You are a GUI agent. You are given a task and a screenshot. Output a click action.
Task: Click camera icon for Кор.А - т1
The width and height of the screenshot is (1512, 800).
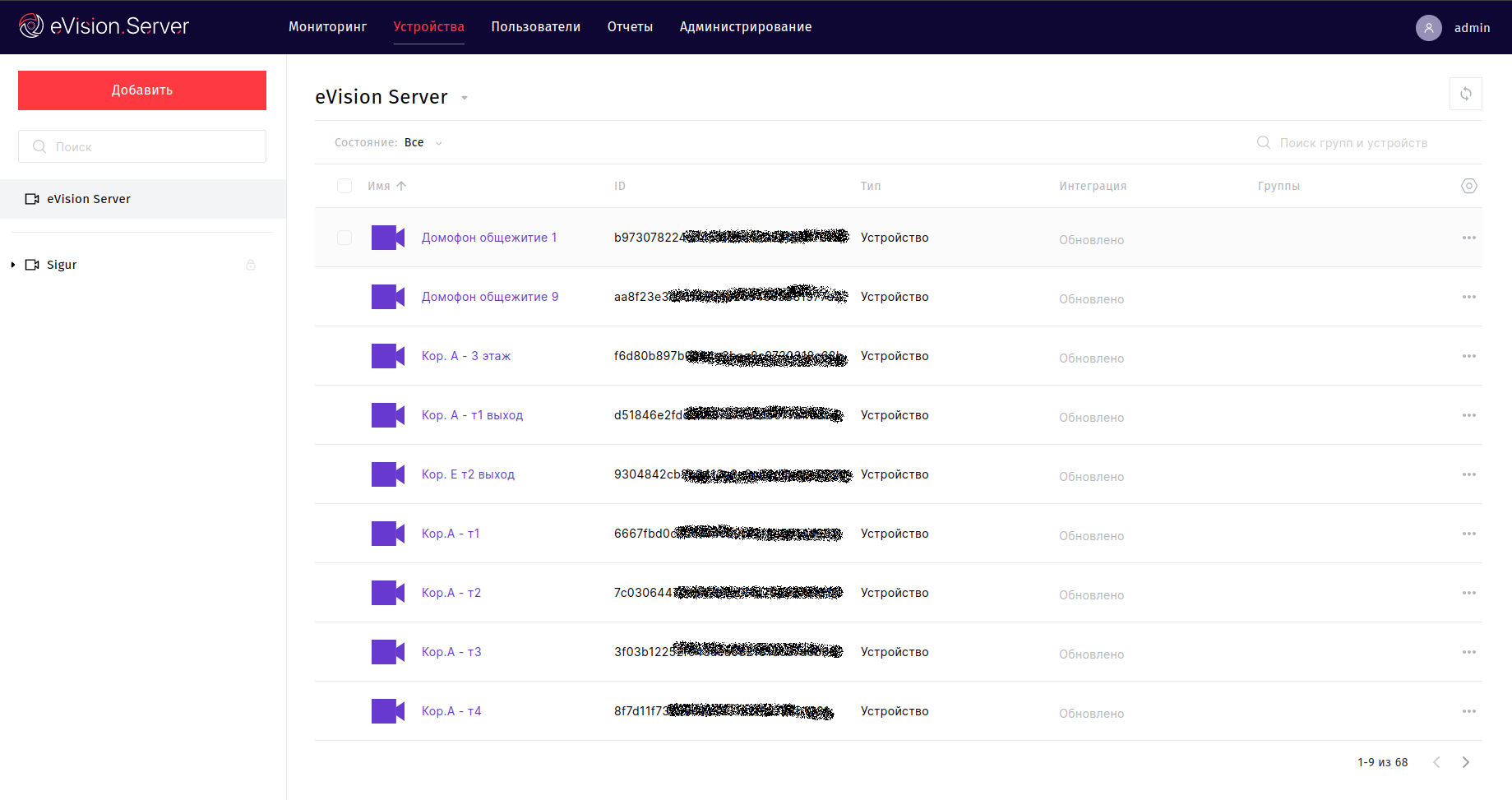coord(388,534)
